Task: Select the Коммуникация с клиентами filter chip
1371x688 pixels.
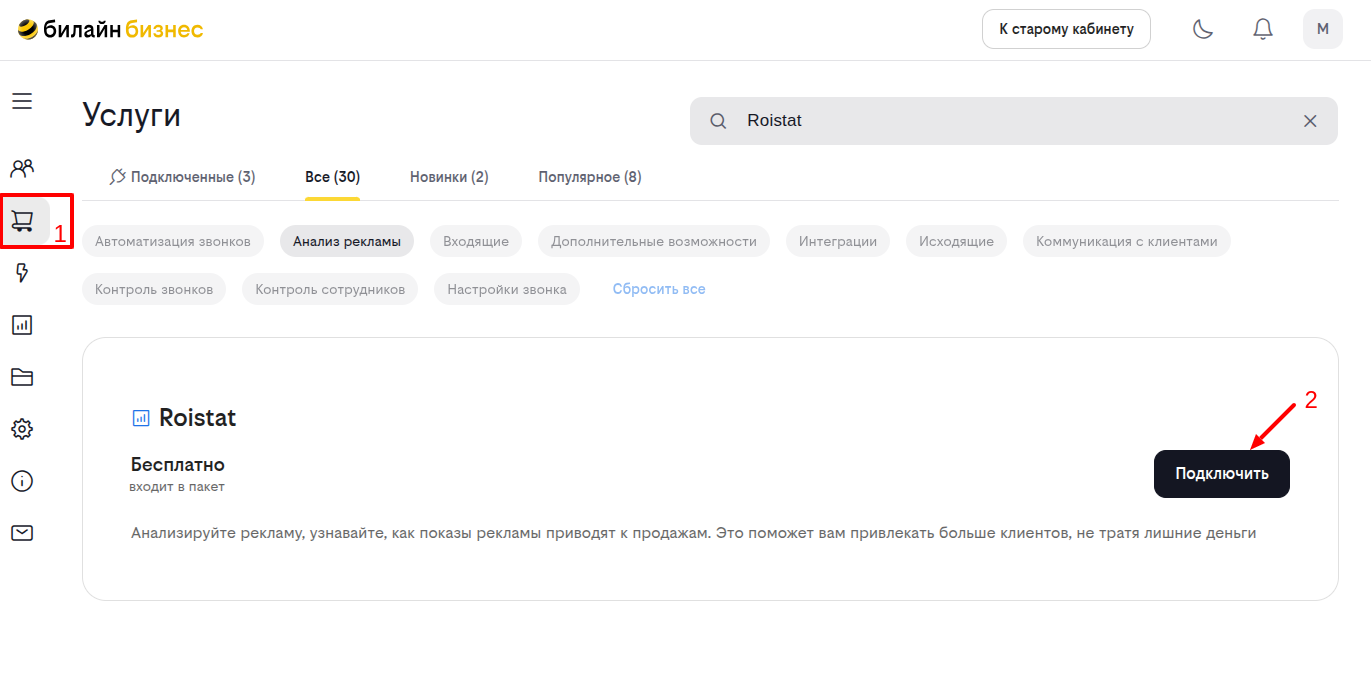Action: pyautogui.click(x=1127, y=241)
